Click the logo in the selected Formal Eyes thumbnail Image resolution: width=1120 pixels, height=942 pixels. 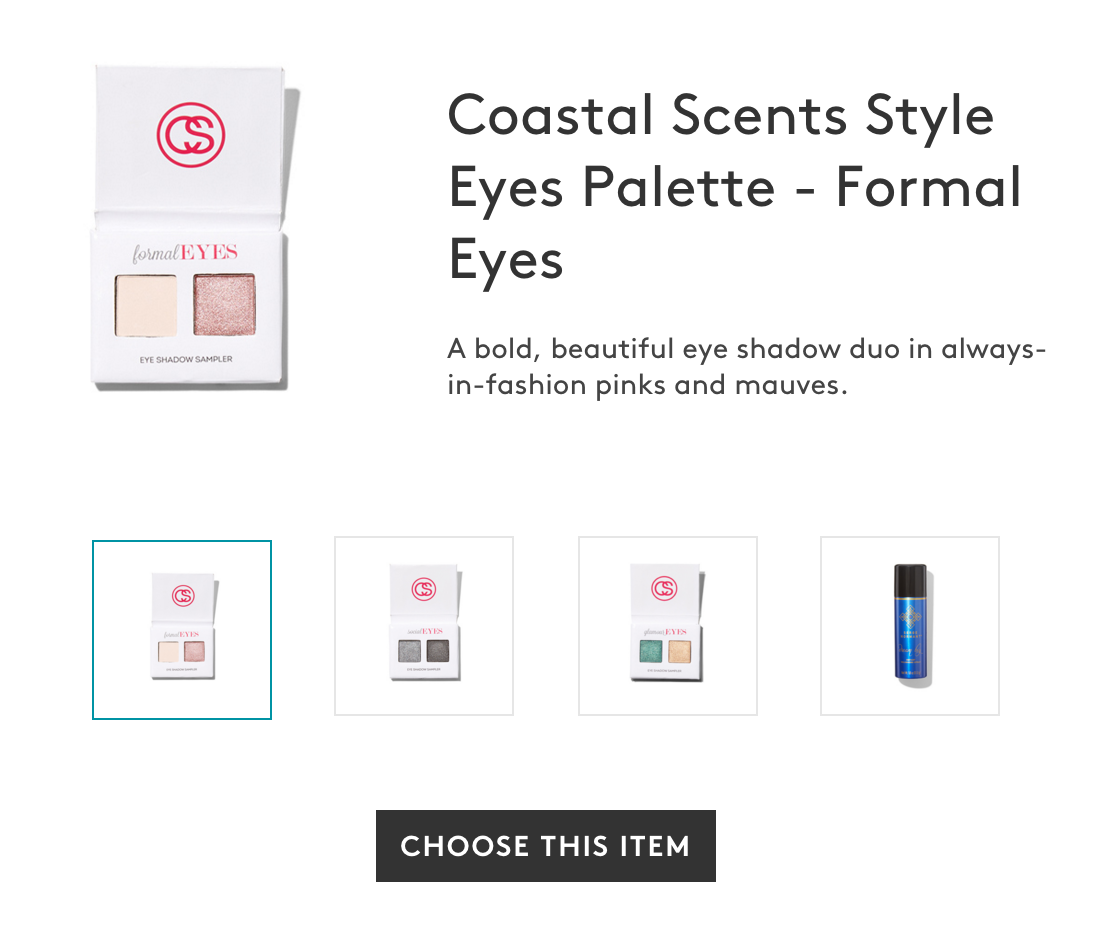(x=183, y=595)
